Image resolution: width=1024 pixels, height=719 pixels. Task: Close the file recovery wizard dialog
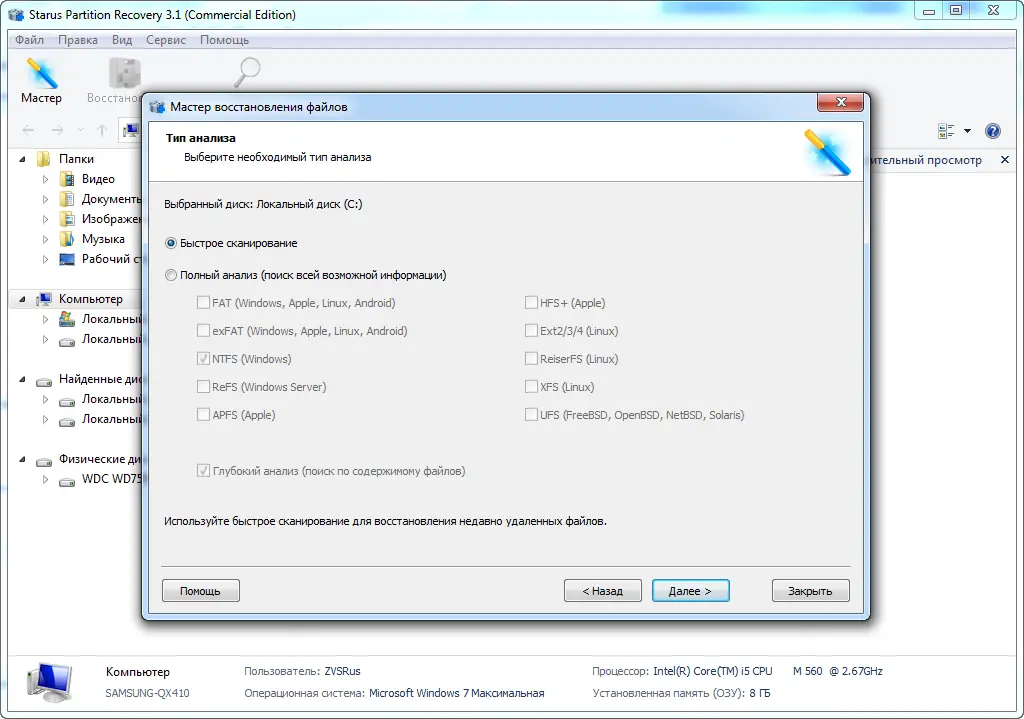point(840,102)
